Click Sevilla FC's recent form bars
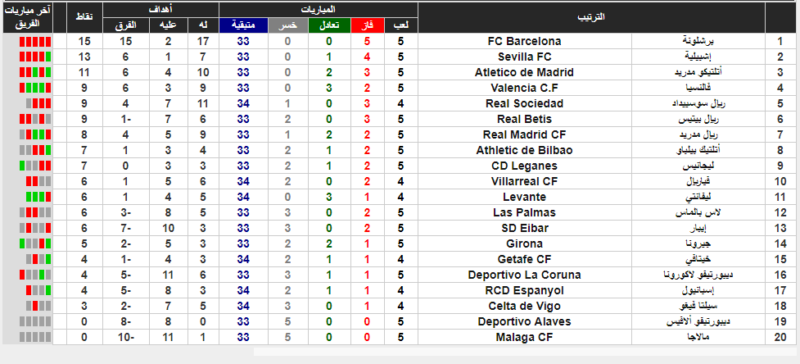Viewport: 800px width, 364px height. (35, 57)
